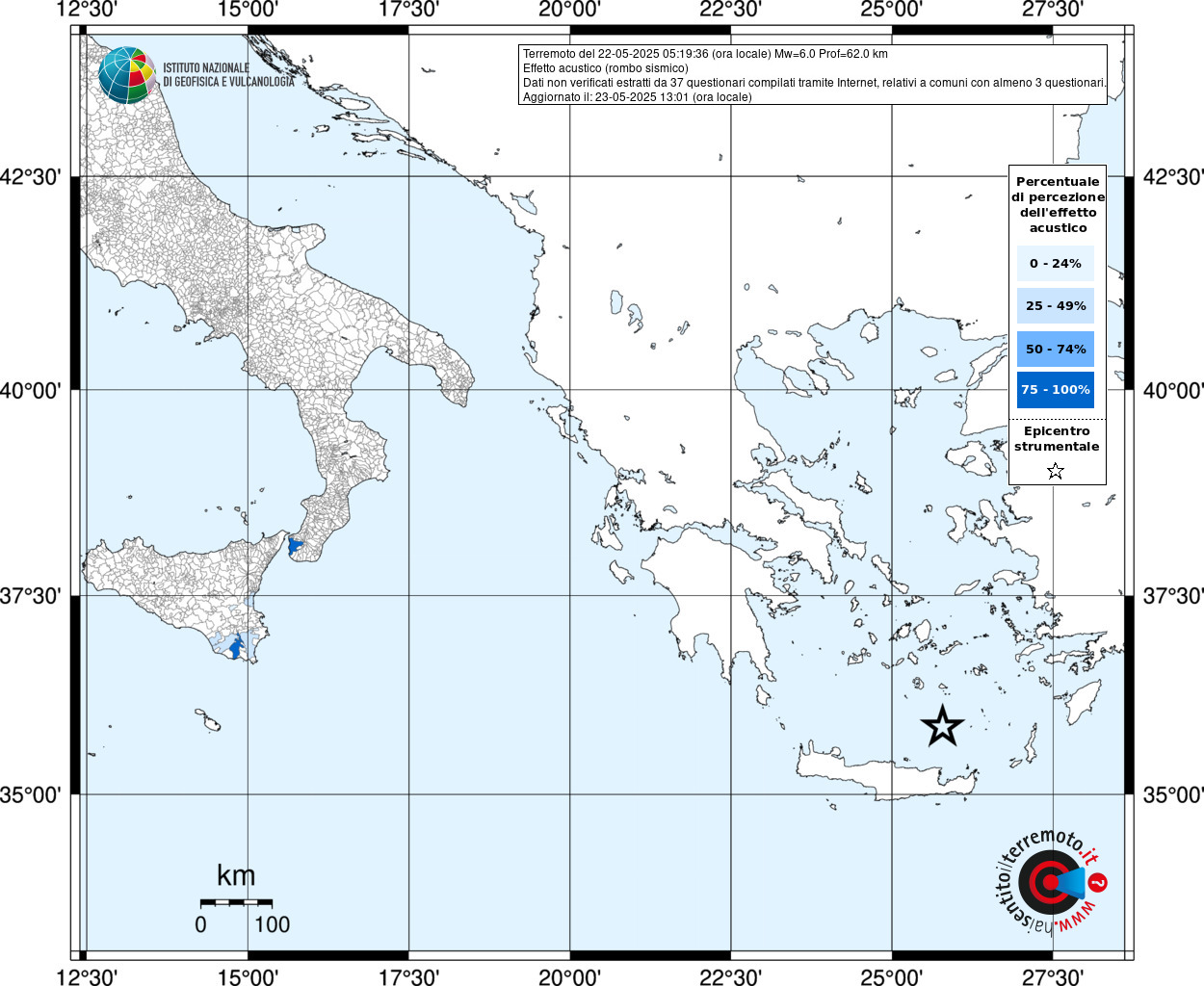Click the epicenter star near Crete
Viewport: 1204px width, 986px height.
point(942,725)
